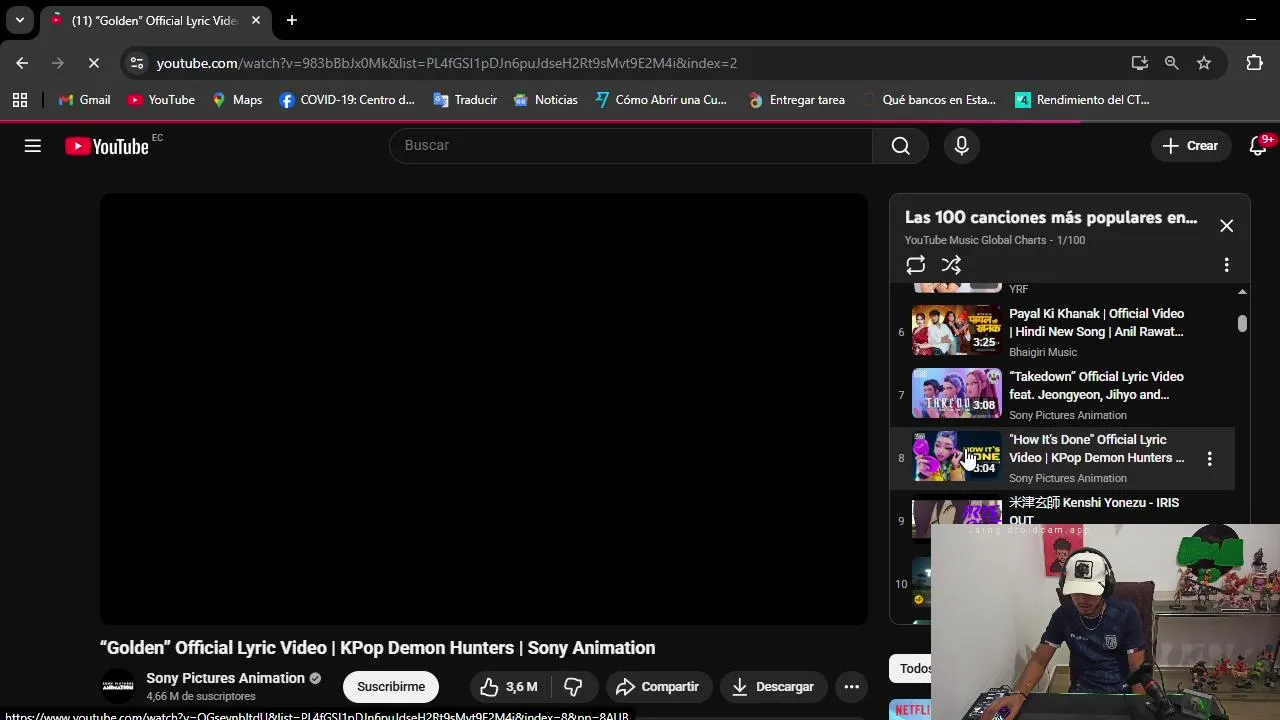Open the COVID-19: Centro d... bookmark
1280x720 pixels.
347,100
